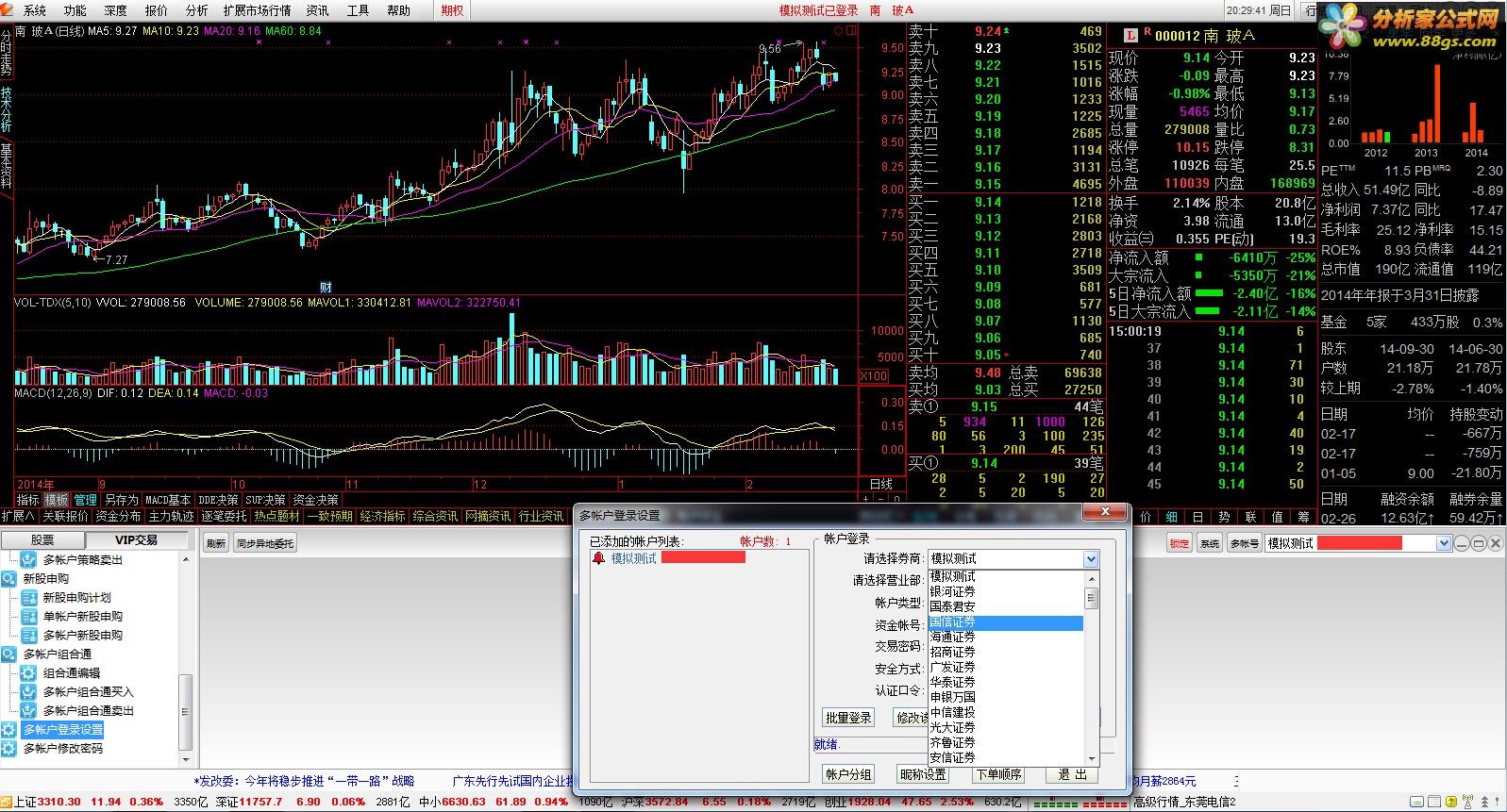
Task: Click the broker list scroll-down arrow
Action: (x=1091, y=758)
